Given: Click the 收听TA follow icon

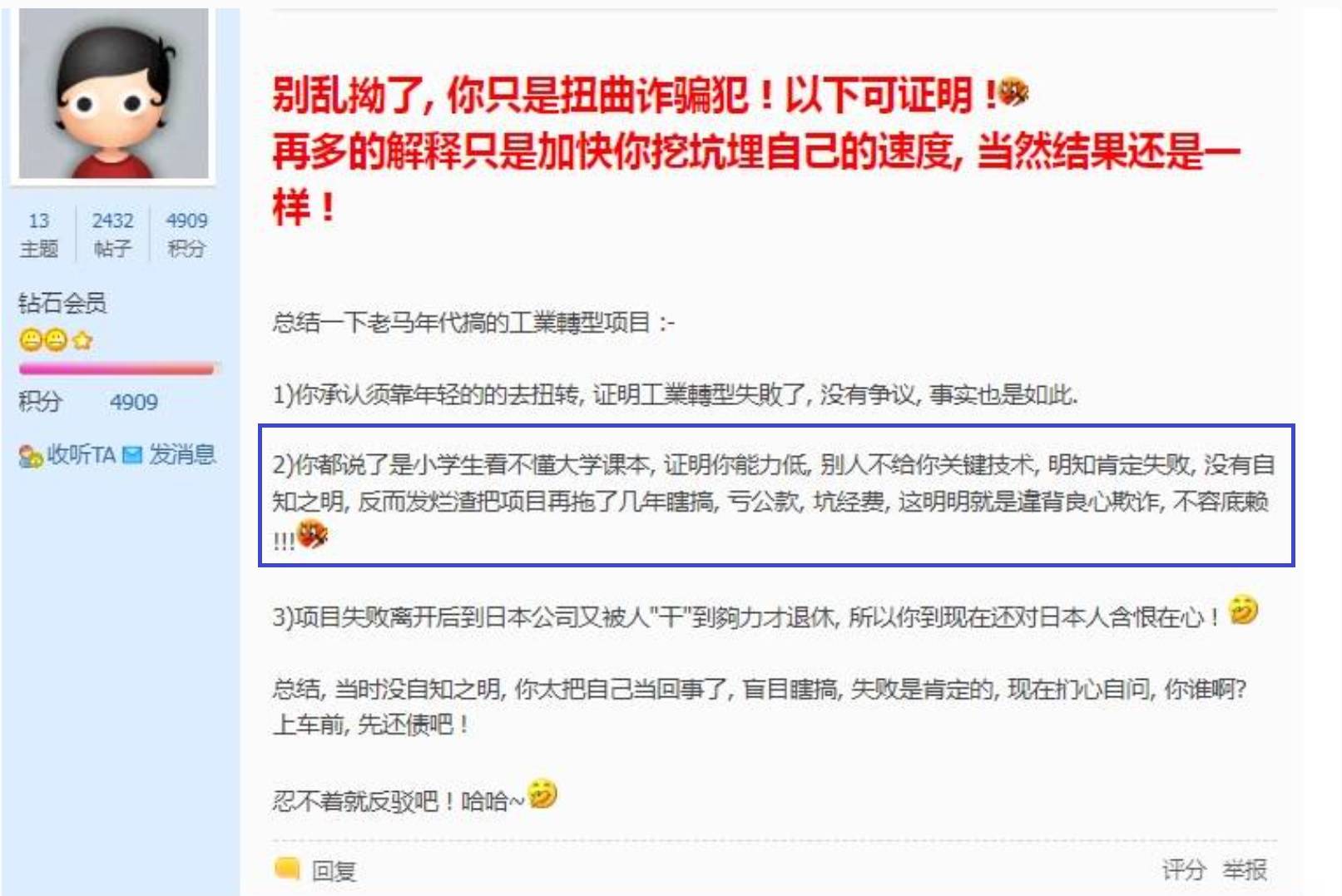Looking at the screenshot, I should pyautogui.click(x=31, y=456).
